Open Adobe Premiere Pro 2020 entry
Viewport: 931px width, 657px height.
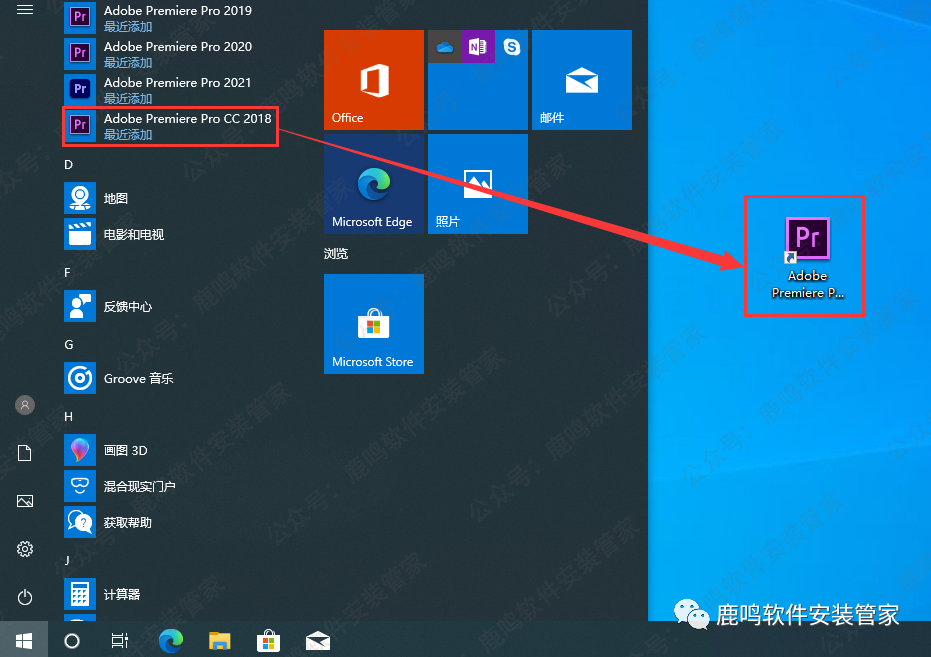[170, 54]
